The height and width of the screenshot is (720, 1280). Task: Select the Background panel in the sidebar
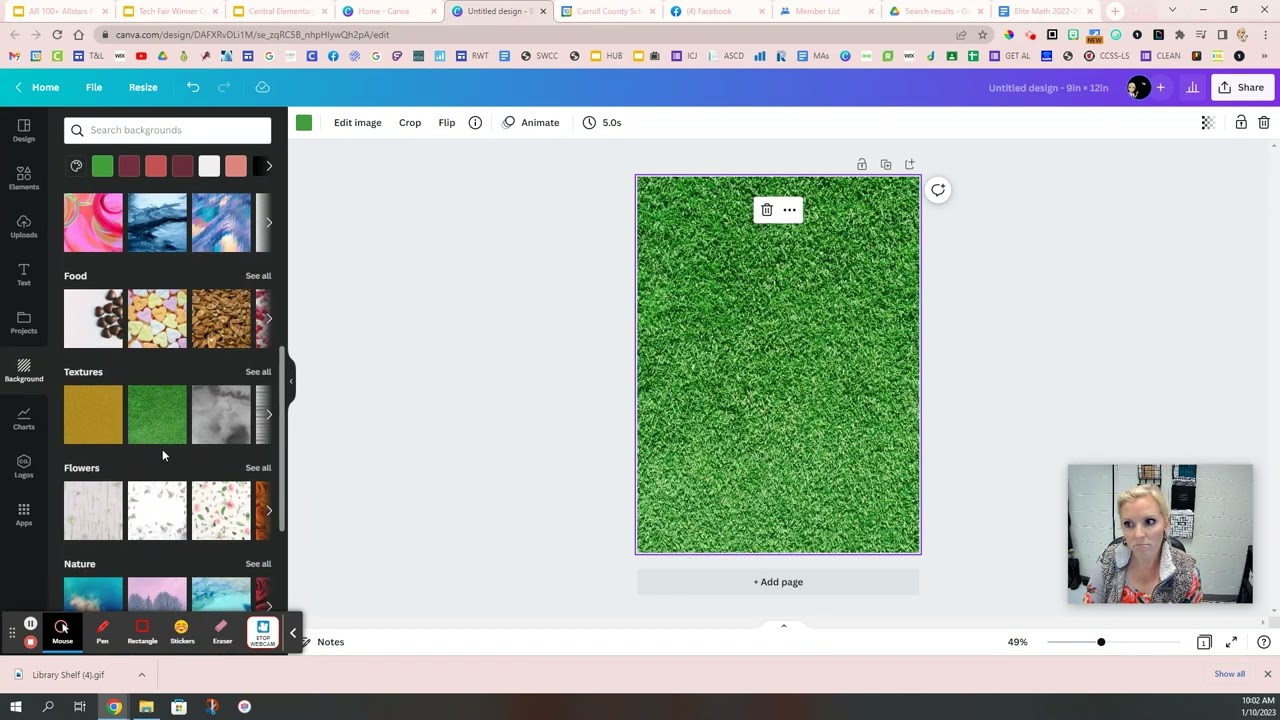click(x=24, y=370)
